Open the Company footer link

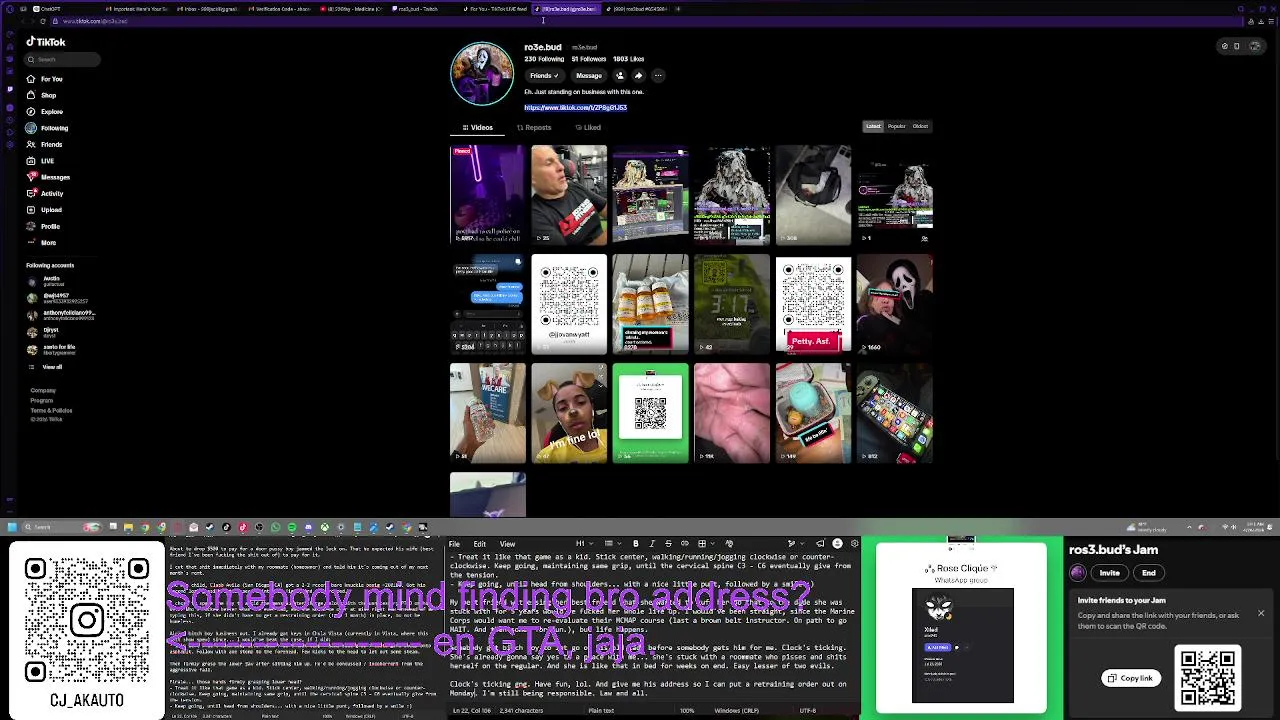[x=43, y=390]
